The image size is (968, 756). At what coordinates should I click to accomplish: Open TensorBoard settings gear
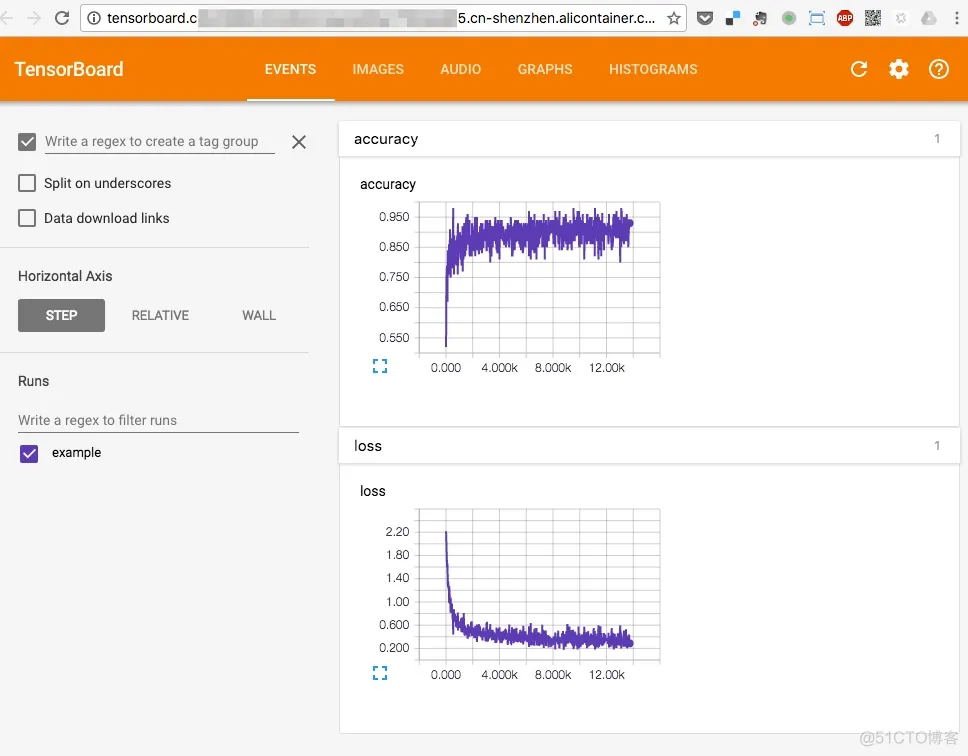(899, 69)
